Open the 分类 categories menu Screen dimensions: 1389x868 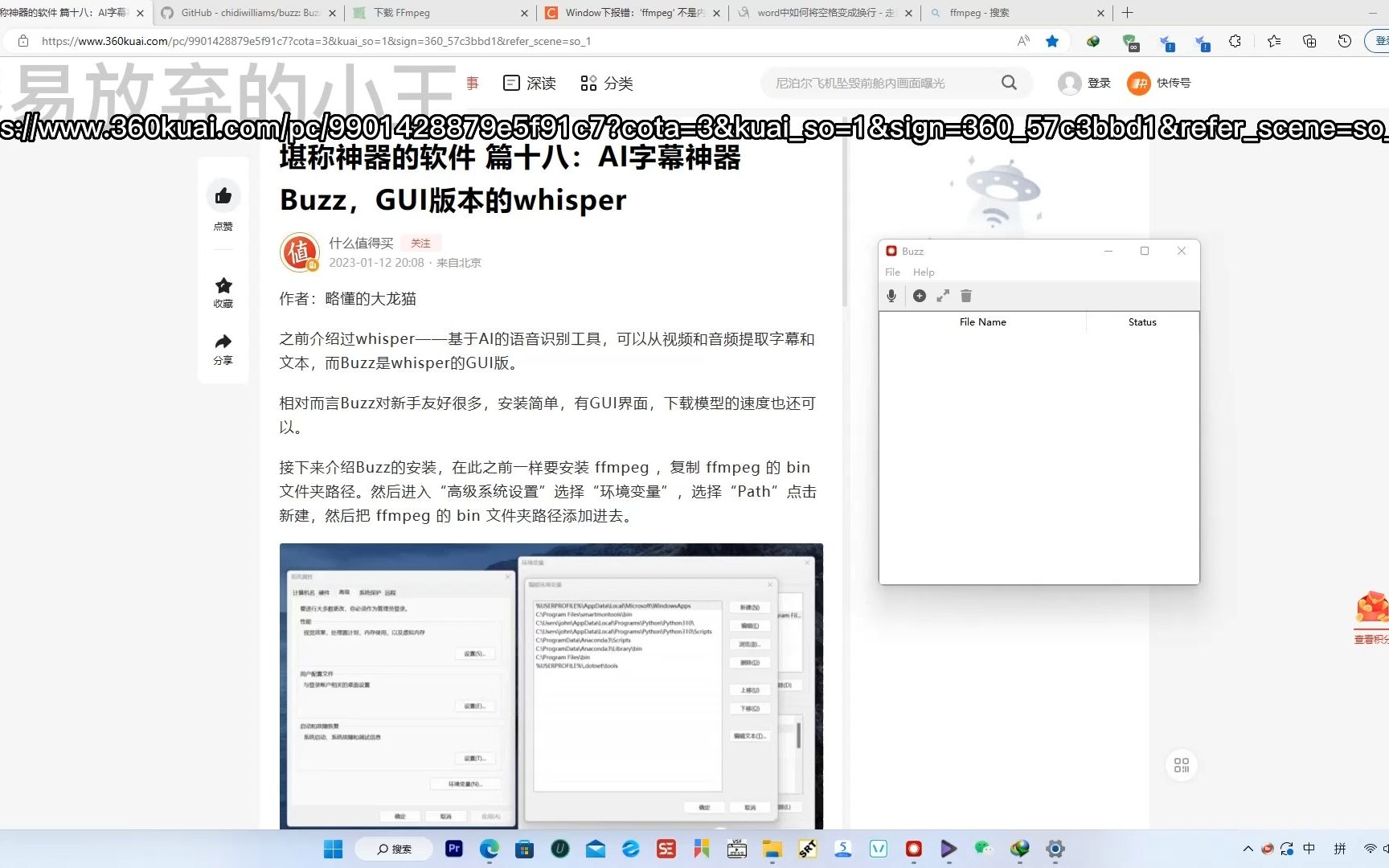click(x=607, y=83)
